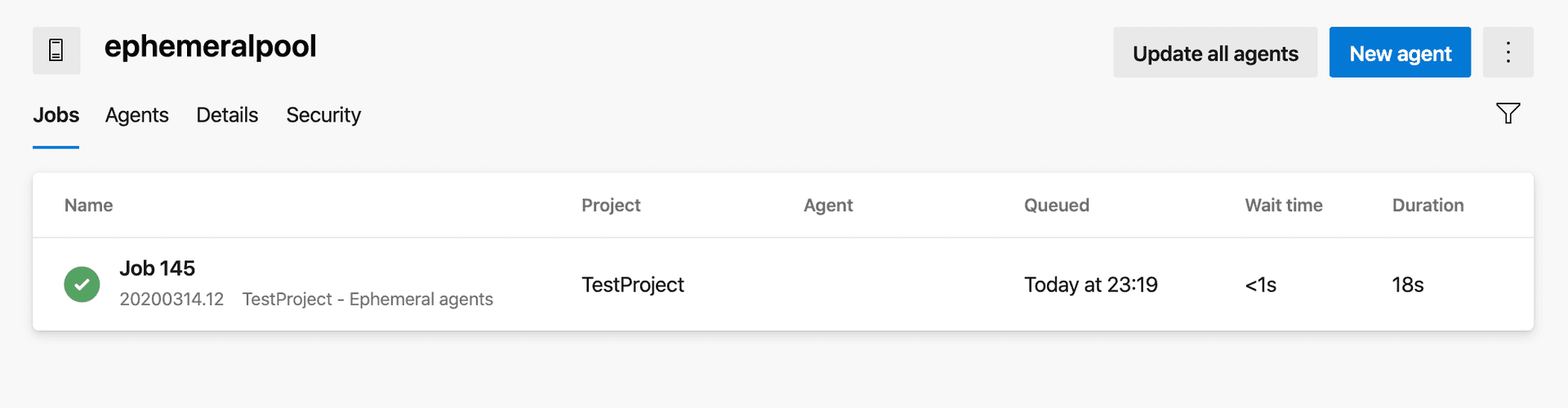This screenshot has height=408, width=1568.
Task: Click the Name column header
Action: click(x=88, y=206)
